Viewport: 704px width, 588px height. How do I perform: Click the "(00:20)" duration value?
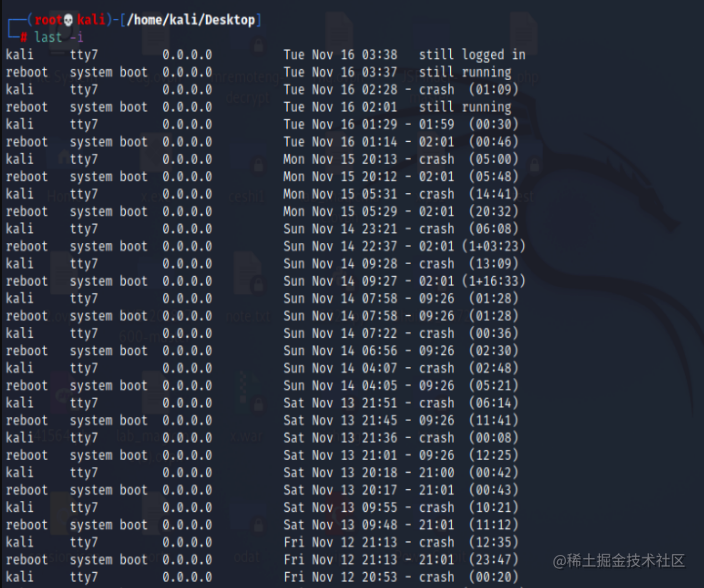click(493, 577)
